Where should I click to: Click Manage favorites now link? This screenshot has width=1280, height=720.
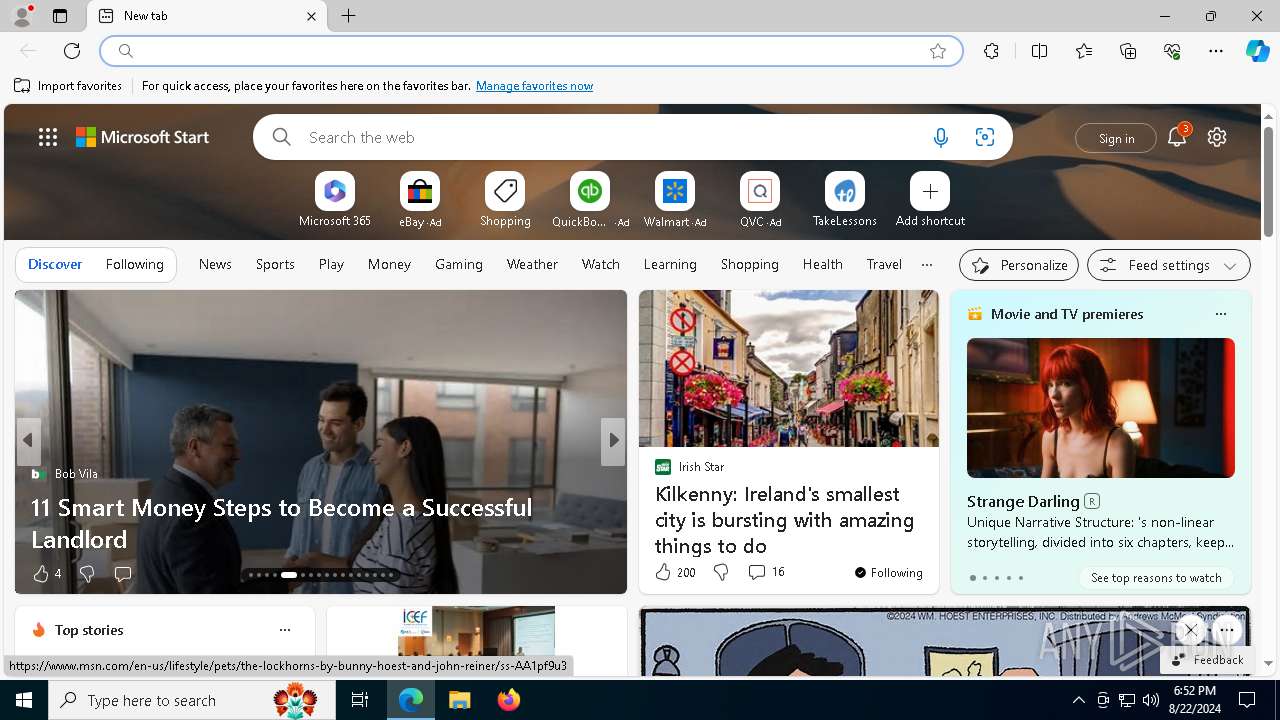pyautogui.click(x=534, y=86)
